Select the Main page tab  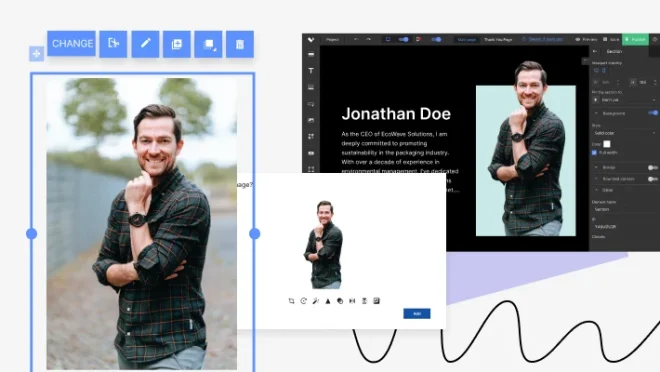(x=466, y=40)
